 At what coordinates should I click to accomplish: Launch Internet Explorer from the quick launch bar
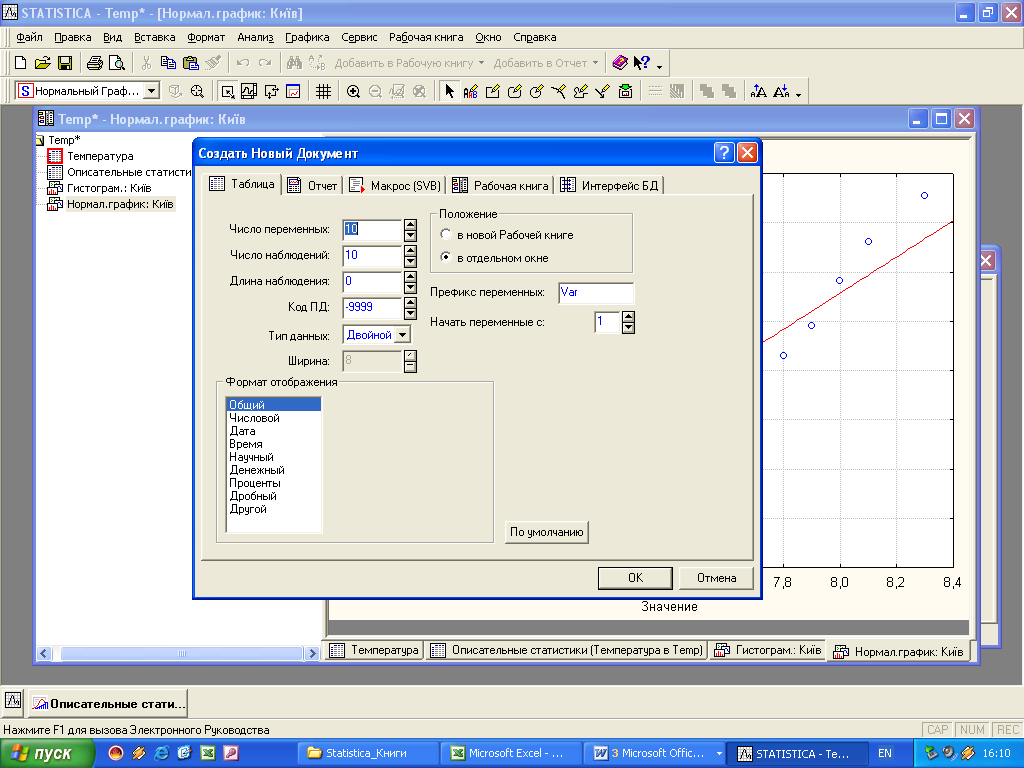click(x=162, y=753)
